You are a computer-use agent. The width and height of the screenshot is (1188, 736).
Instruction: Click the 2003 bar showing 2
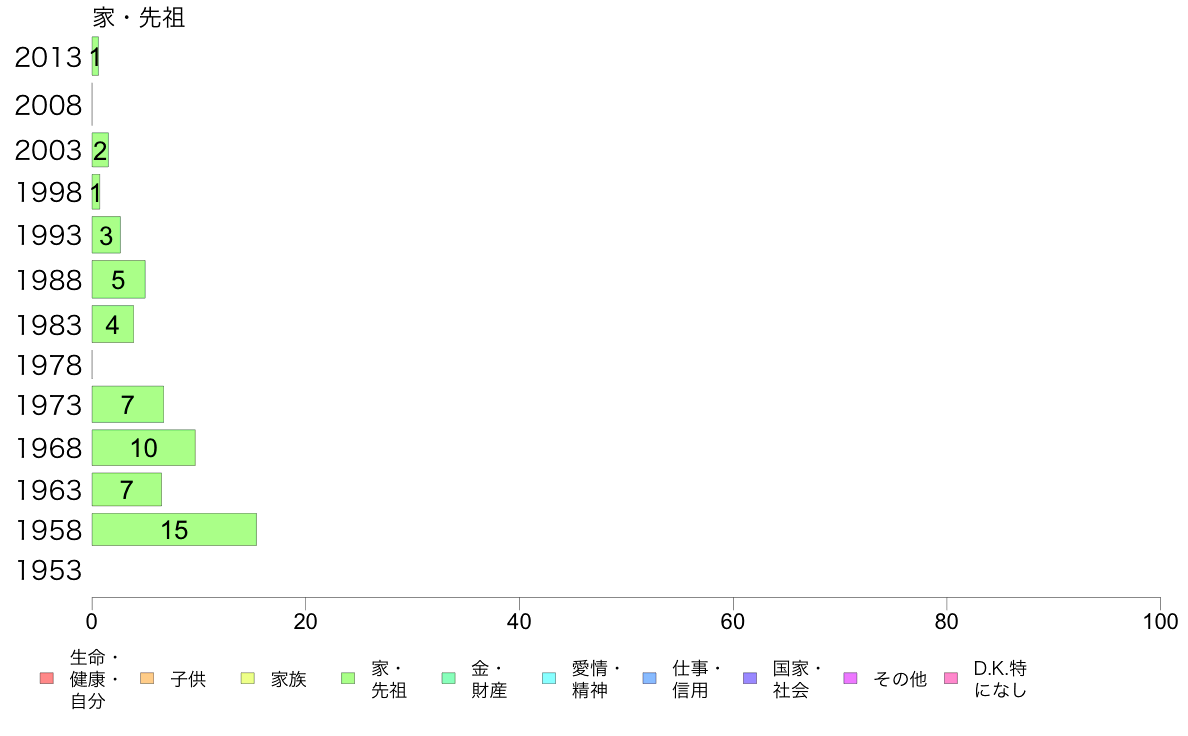[x=100, y=150]
